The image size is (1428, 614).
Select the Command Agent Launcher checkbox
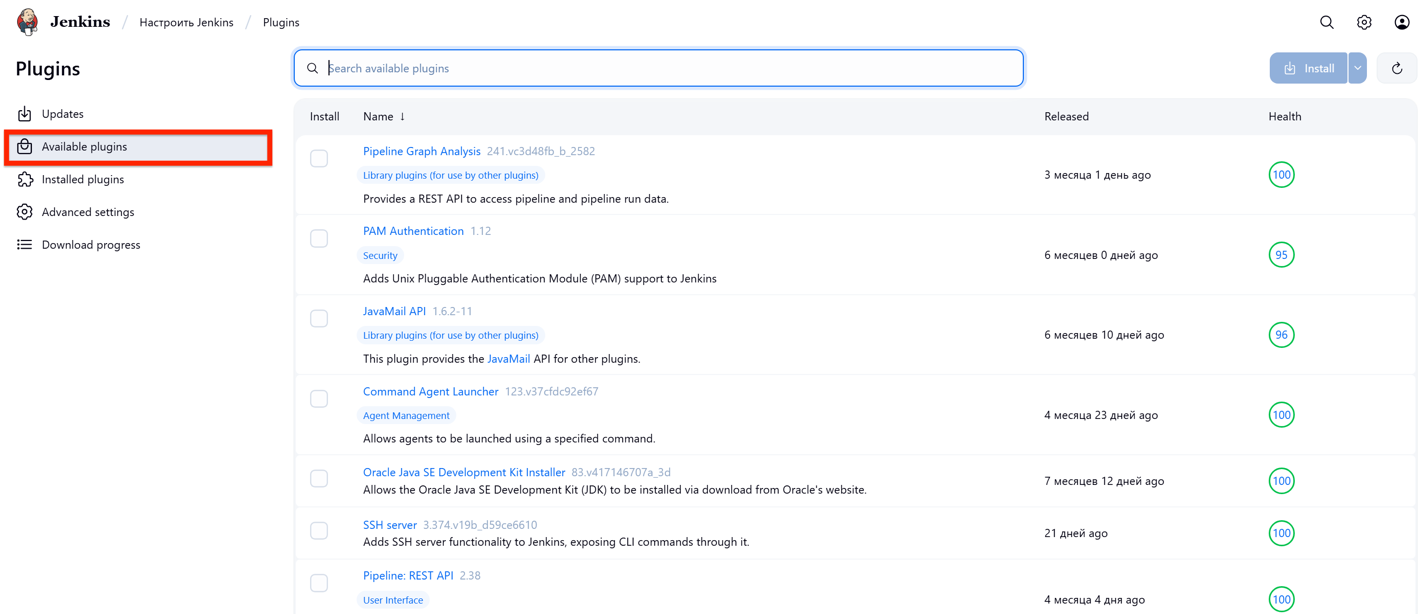pos(319,399)
